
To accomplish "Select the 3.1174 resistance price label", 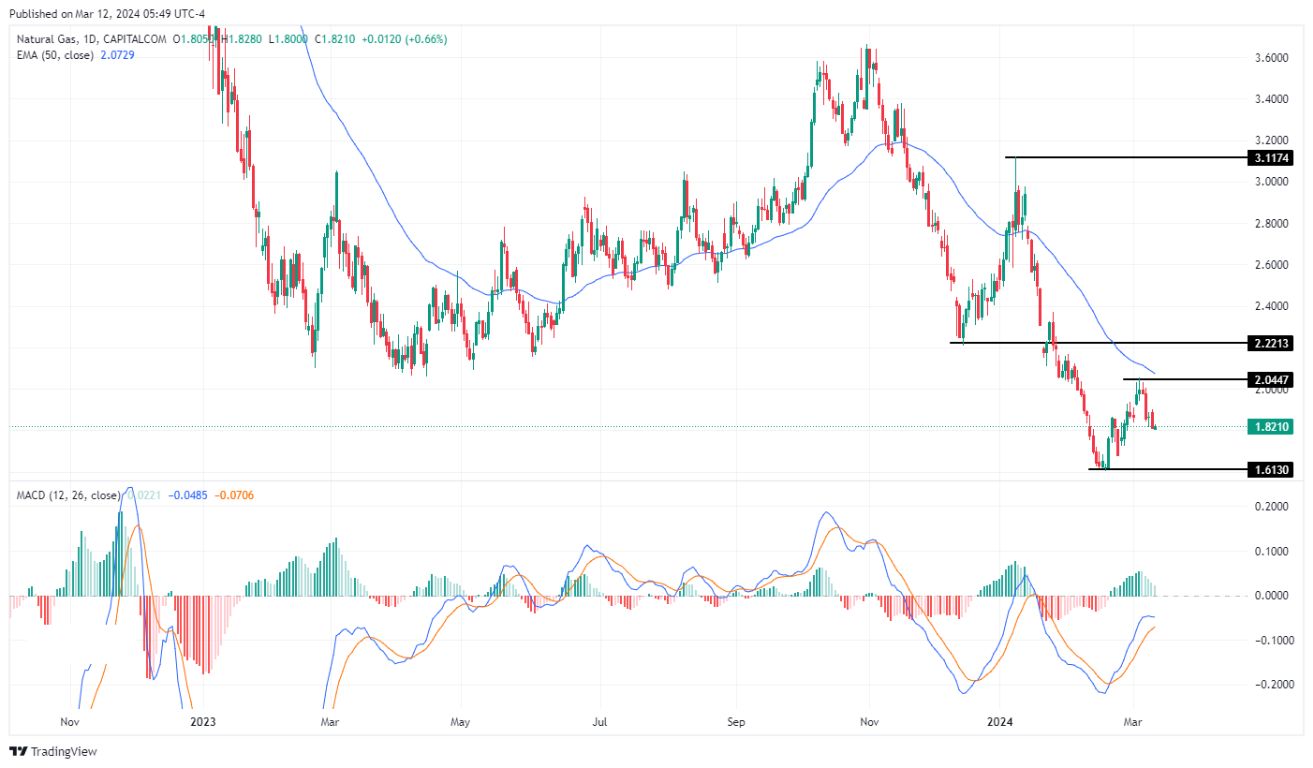I will coord(1269,157).
